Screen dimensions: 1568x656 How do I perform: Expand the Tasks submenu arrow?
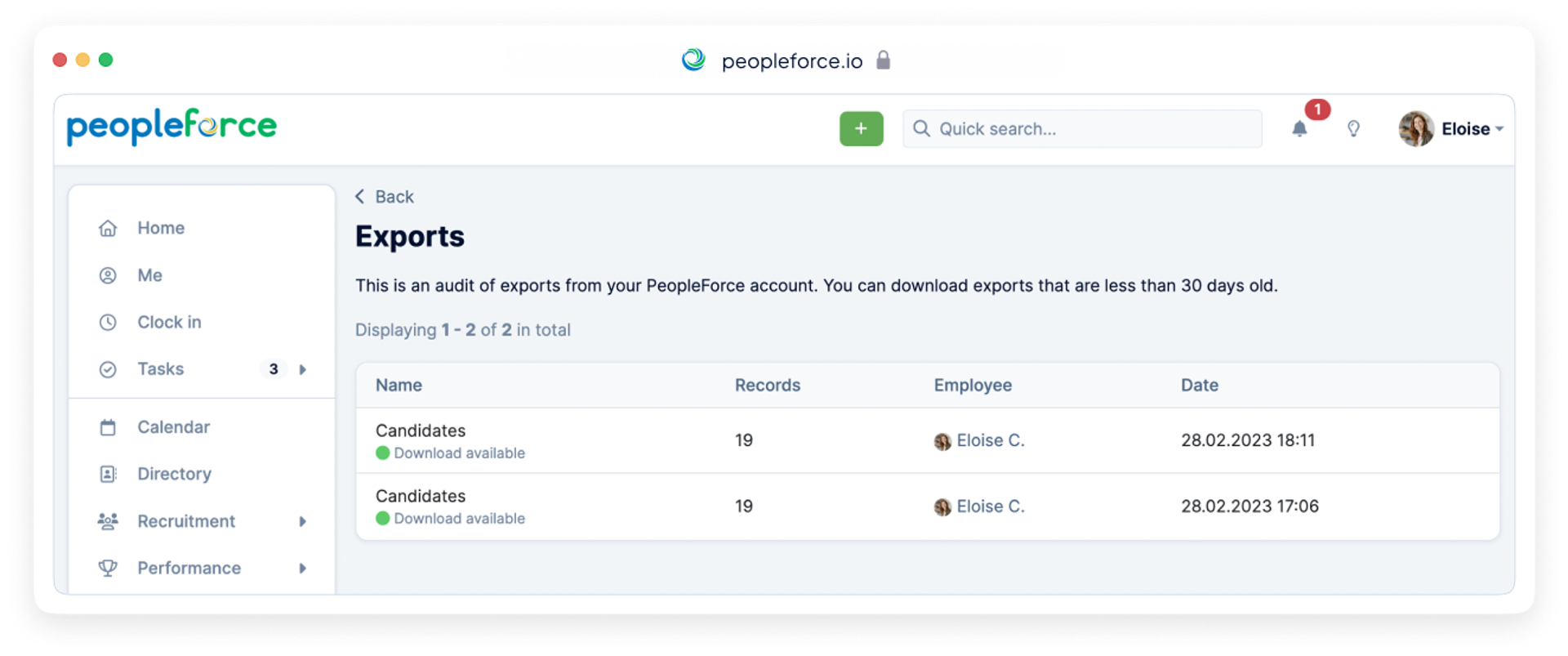click(x=303, y=369)
